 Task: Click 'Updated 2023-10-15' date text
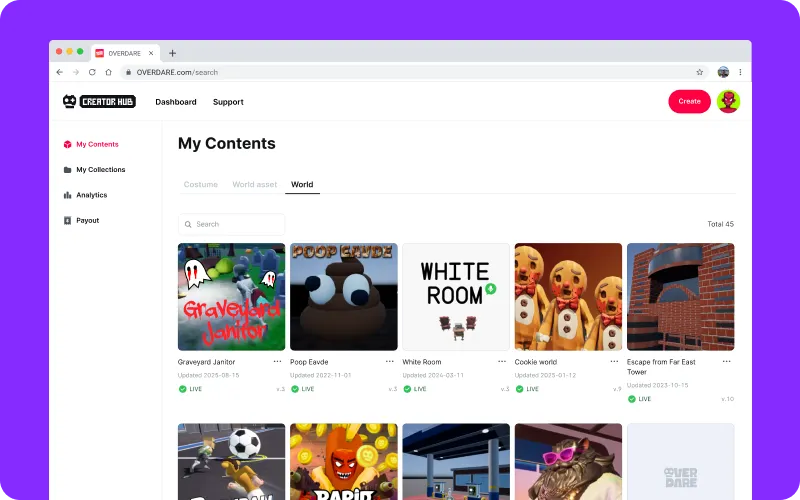(657, 385)
